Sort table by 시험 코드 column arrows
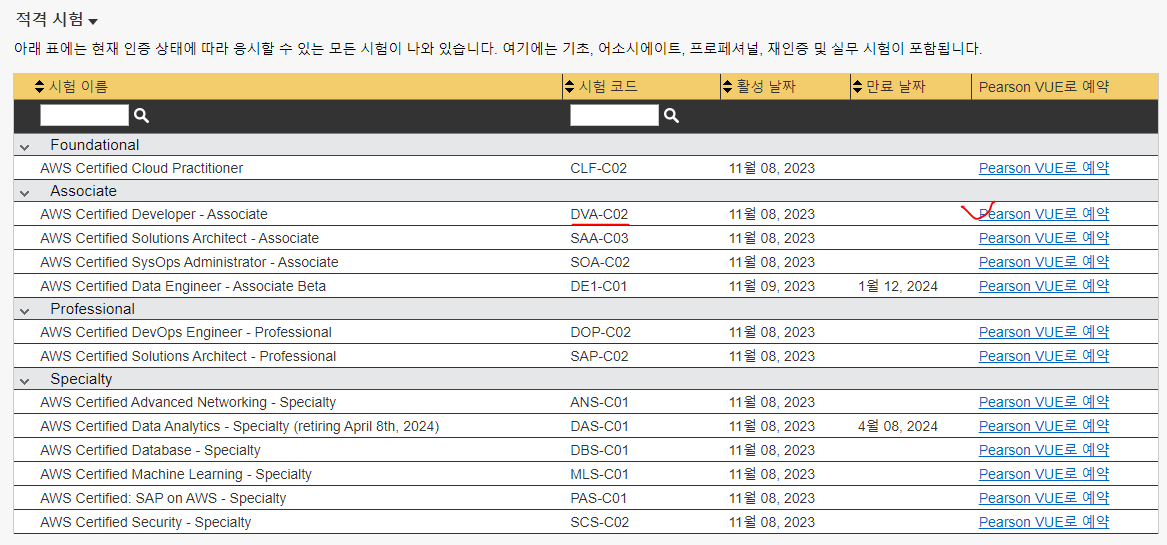This screenshot has height=545, width=1167. (x=570, y=87)
